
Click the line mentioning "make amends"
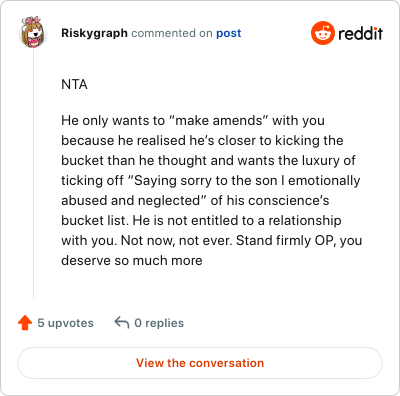(x=193, y=120)
